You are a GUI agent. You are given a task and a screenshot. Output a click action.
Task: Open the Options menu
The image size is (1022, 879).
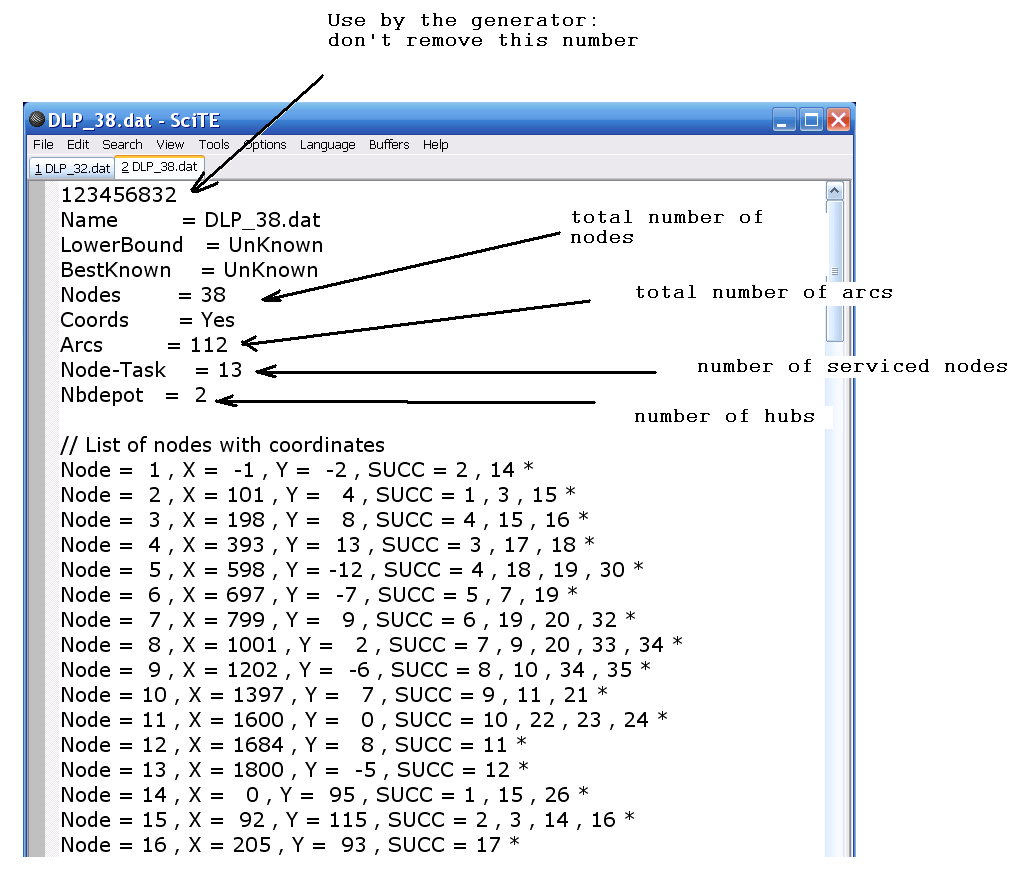click(x=265, y=145)
